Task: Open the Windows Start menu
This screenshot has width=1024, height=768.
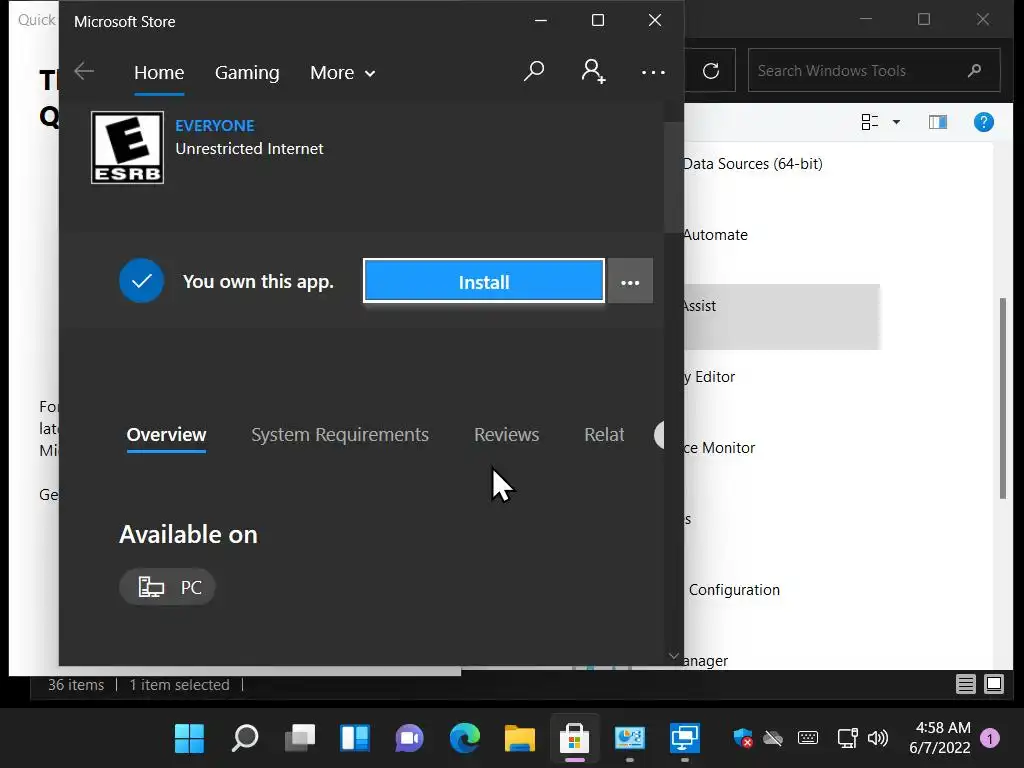Action: click(x=189, y=739)
